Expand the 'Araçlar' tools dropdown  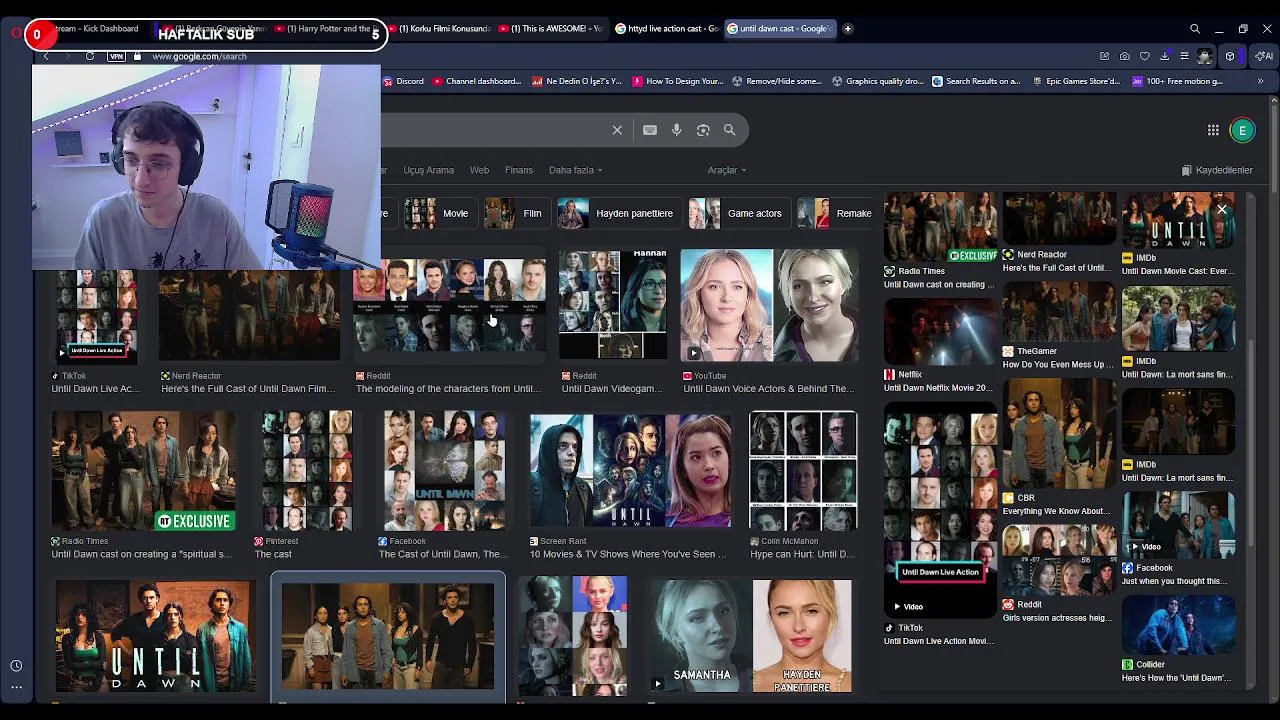pos(727,170)
